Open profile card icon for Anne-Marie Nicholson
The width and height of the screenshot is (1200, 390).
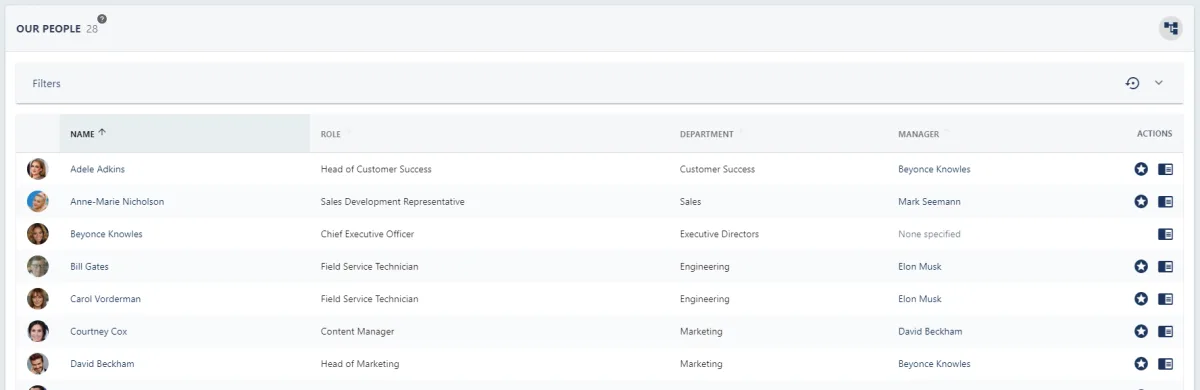1165,201
